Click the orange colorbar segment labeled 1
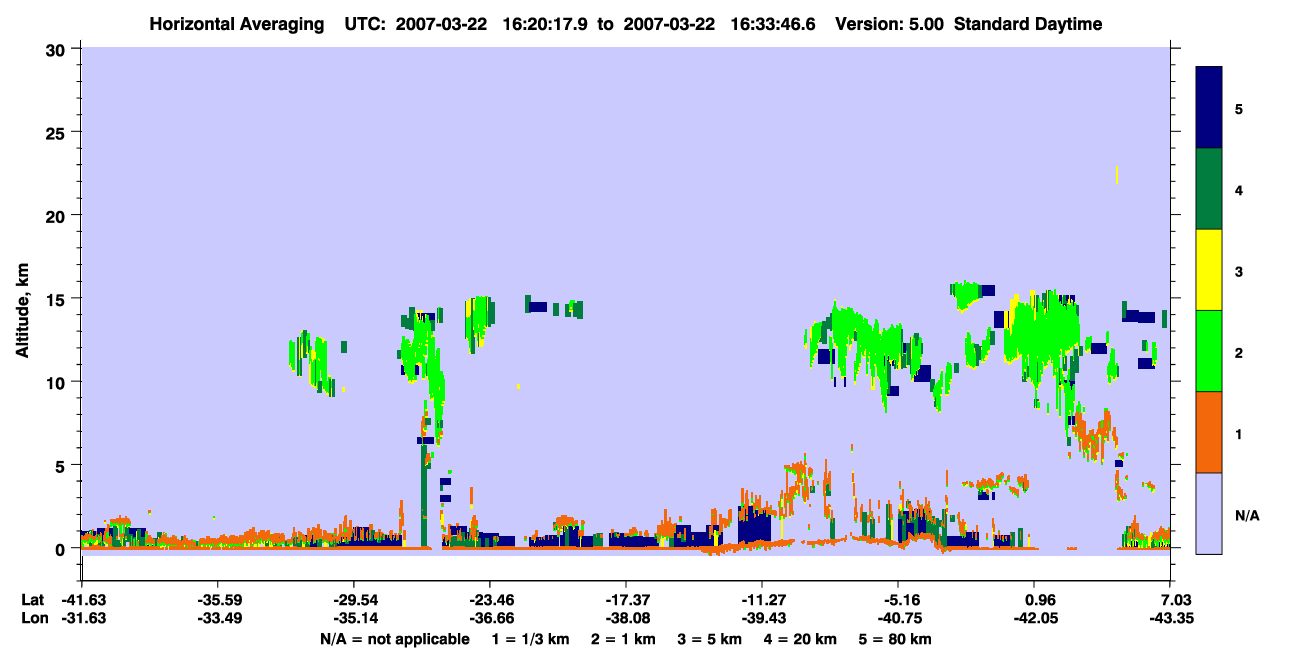This screenshot has height=667, width=1300. [x=1209, y=432]
